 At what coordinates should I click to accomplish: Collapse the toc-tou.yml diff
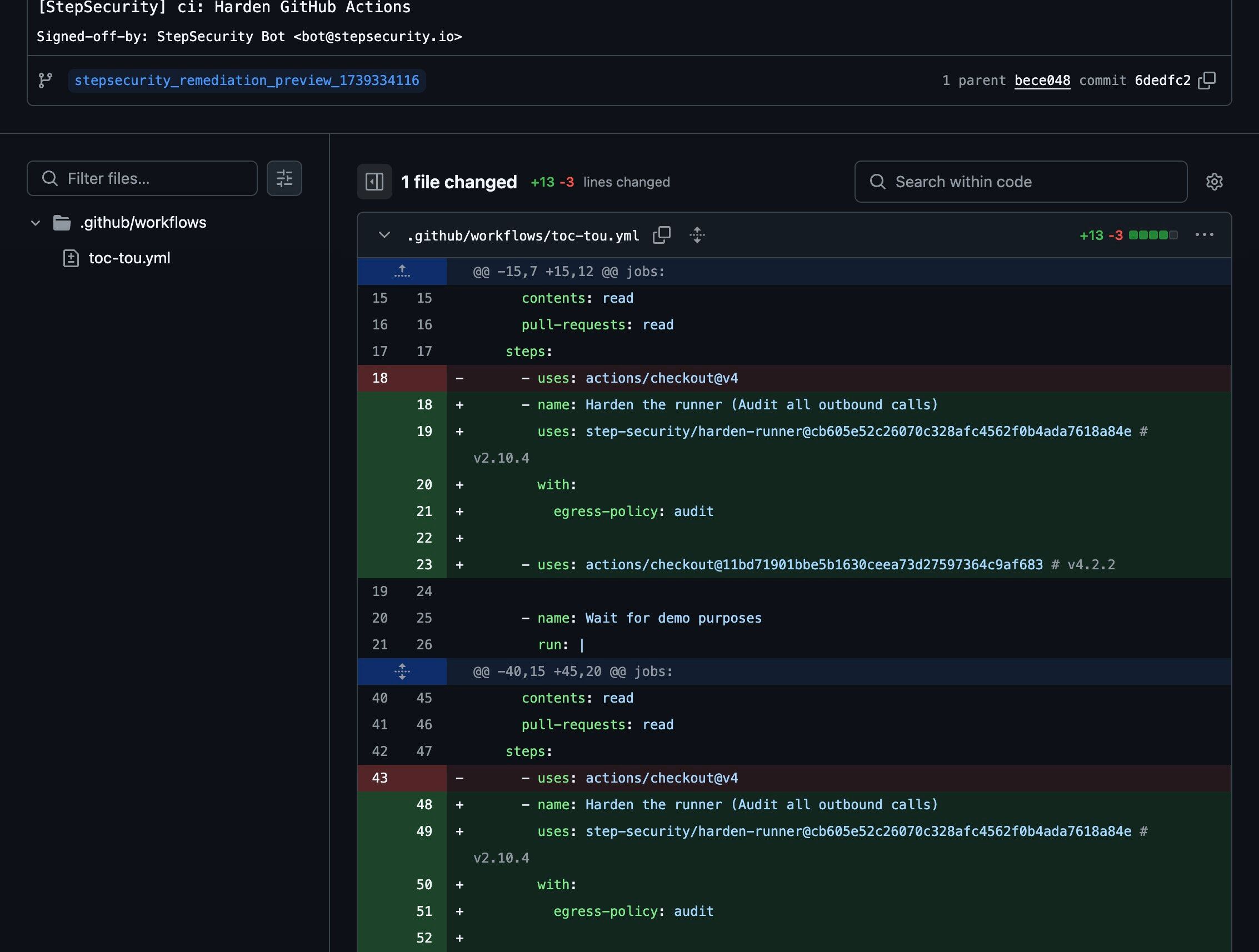tap(384, 235)
